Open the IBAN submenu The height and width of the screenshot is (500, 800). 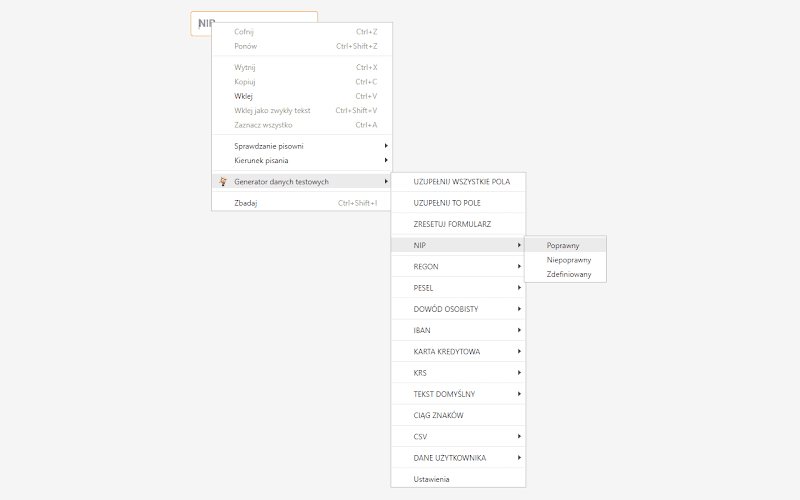click(x=458, y=330)
